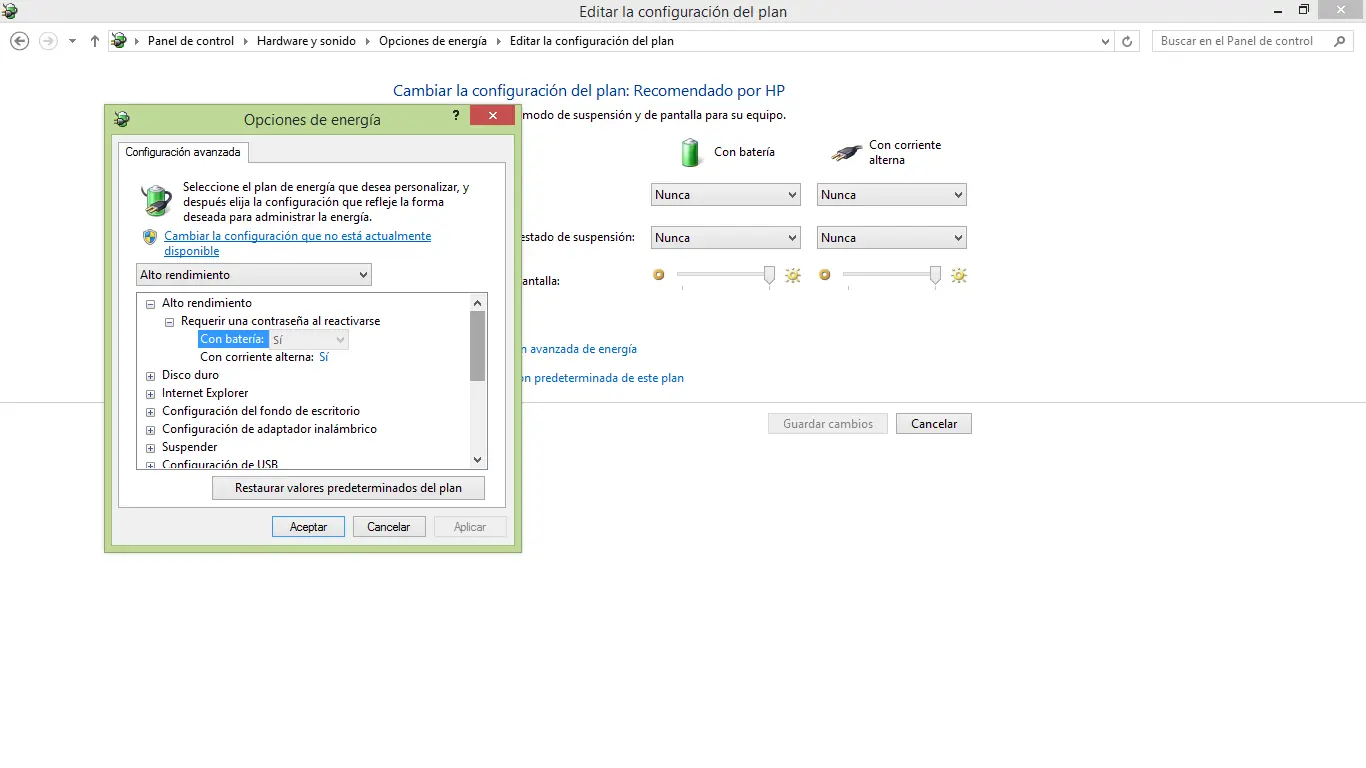This screenshot has height=768, width=1366.
Task: Click the bright sun icon for battery slider
Action: [x=793, y=275]
